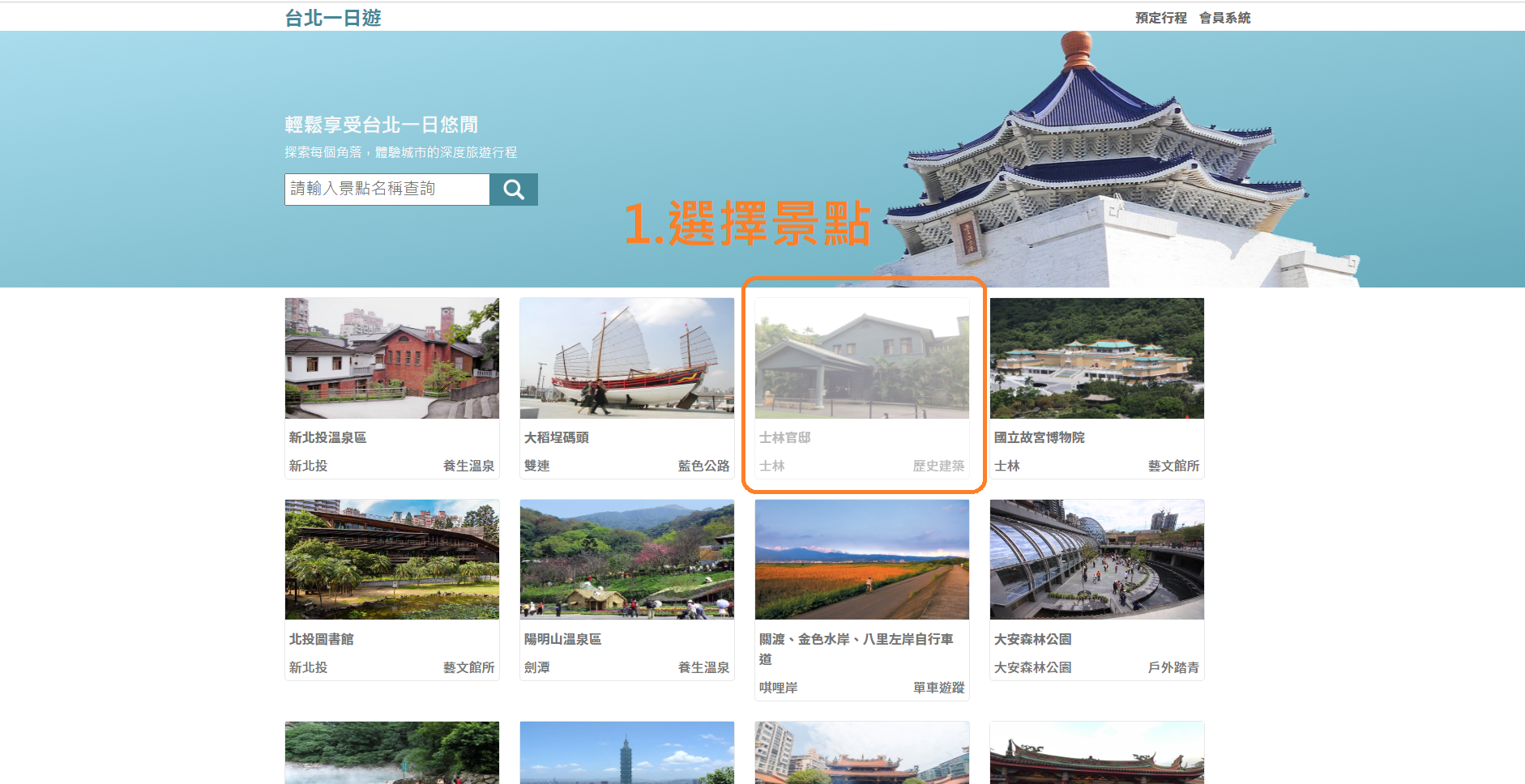Focus the attraction name search field
This screenshot has width=1525, height=784.
click(387, 190)
